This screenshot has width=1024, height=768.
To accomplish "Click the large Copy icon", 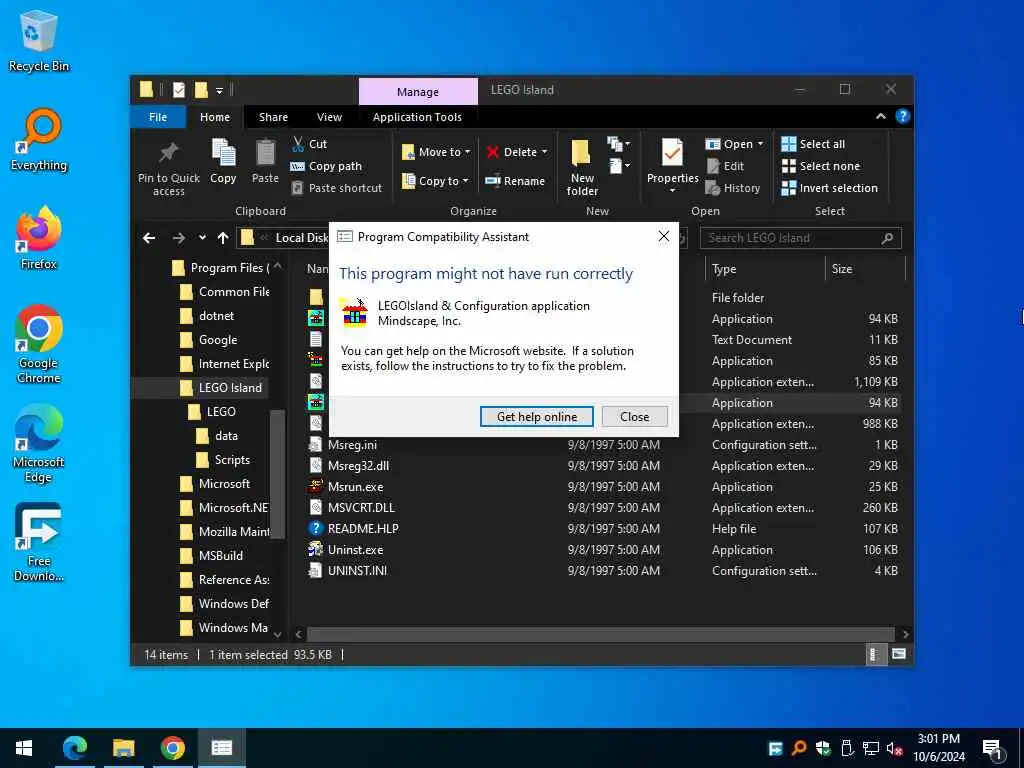I will [x=223, y=161].
